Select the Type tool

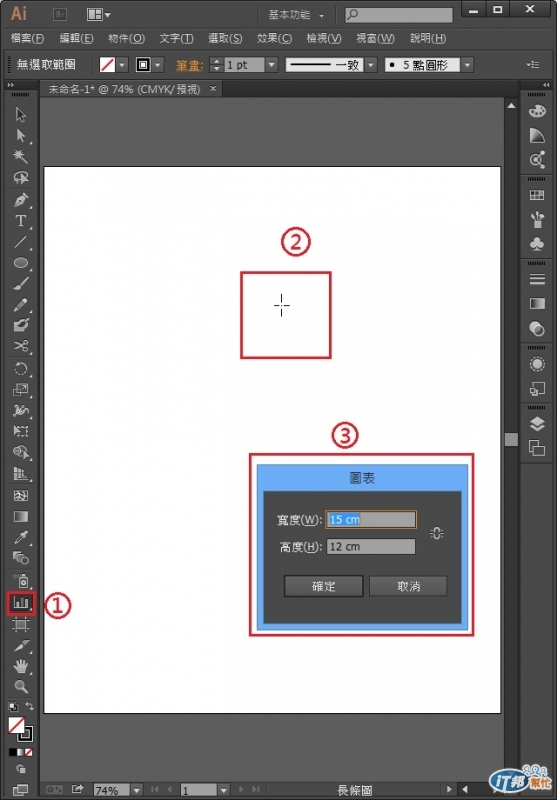click(21, 221)
